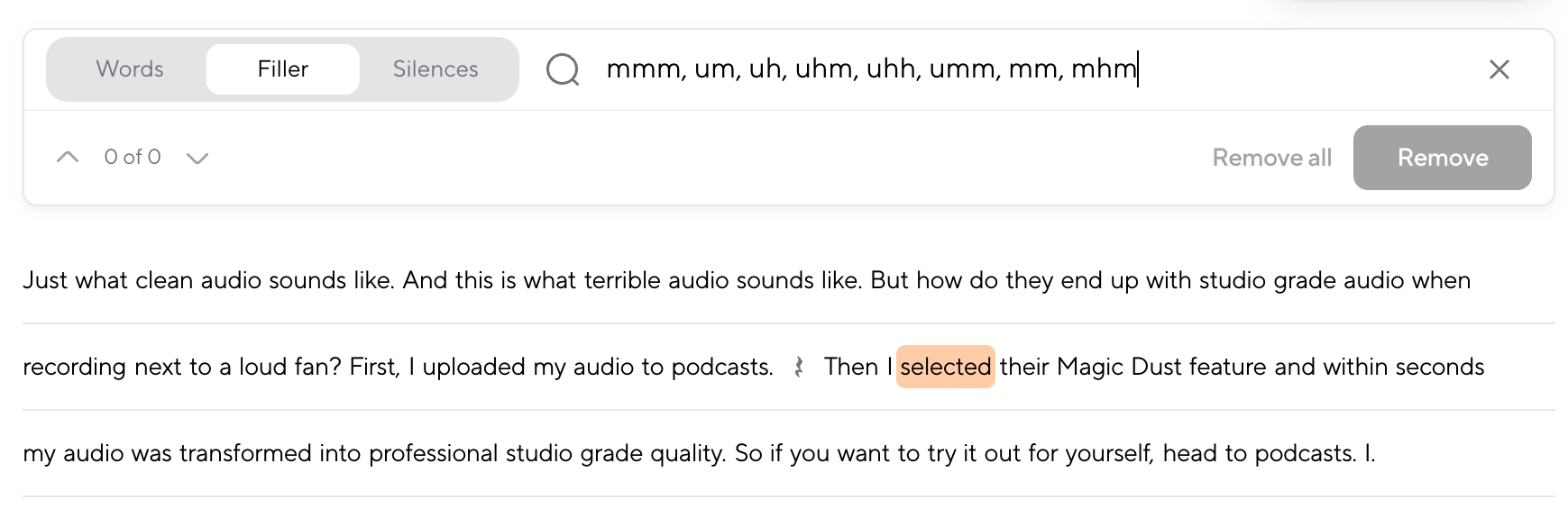Click the magnifier search icon

tap(563, 69)
